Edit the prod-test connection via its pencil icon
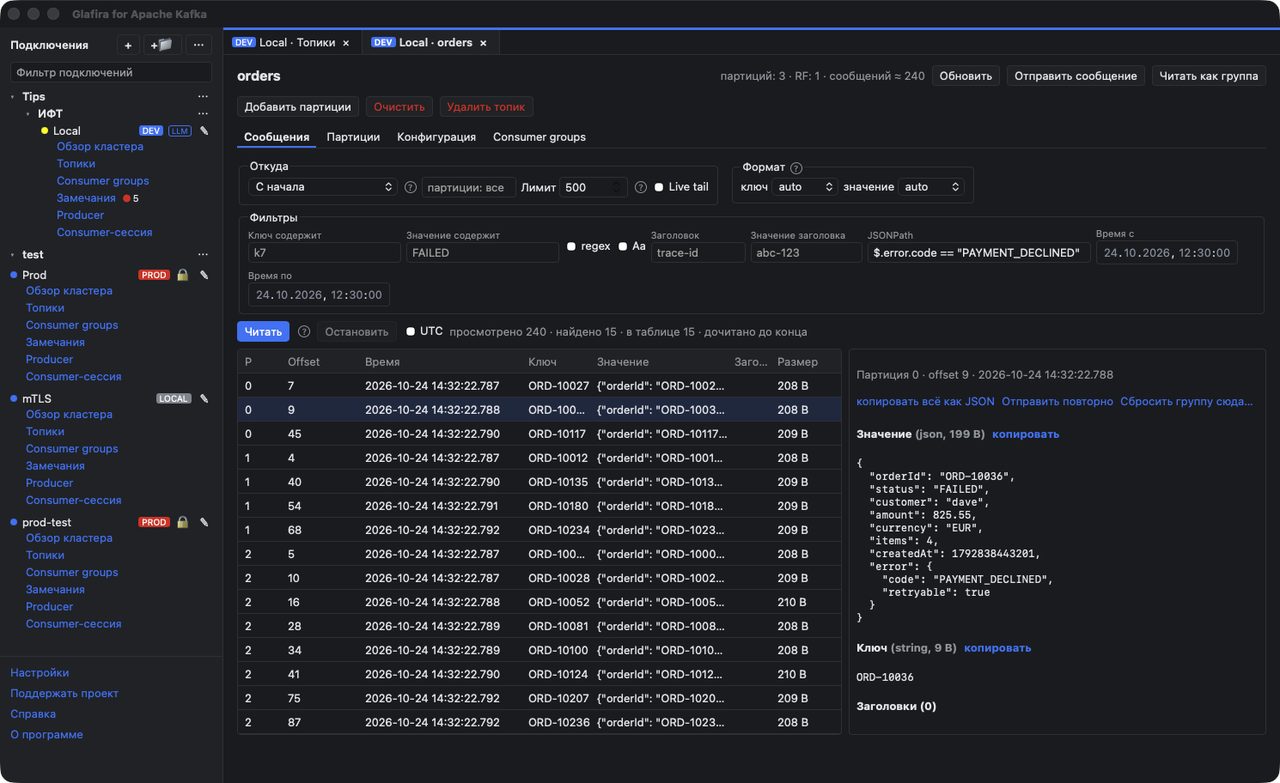 coord(204,522)
